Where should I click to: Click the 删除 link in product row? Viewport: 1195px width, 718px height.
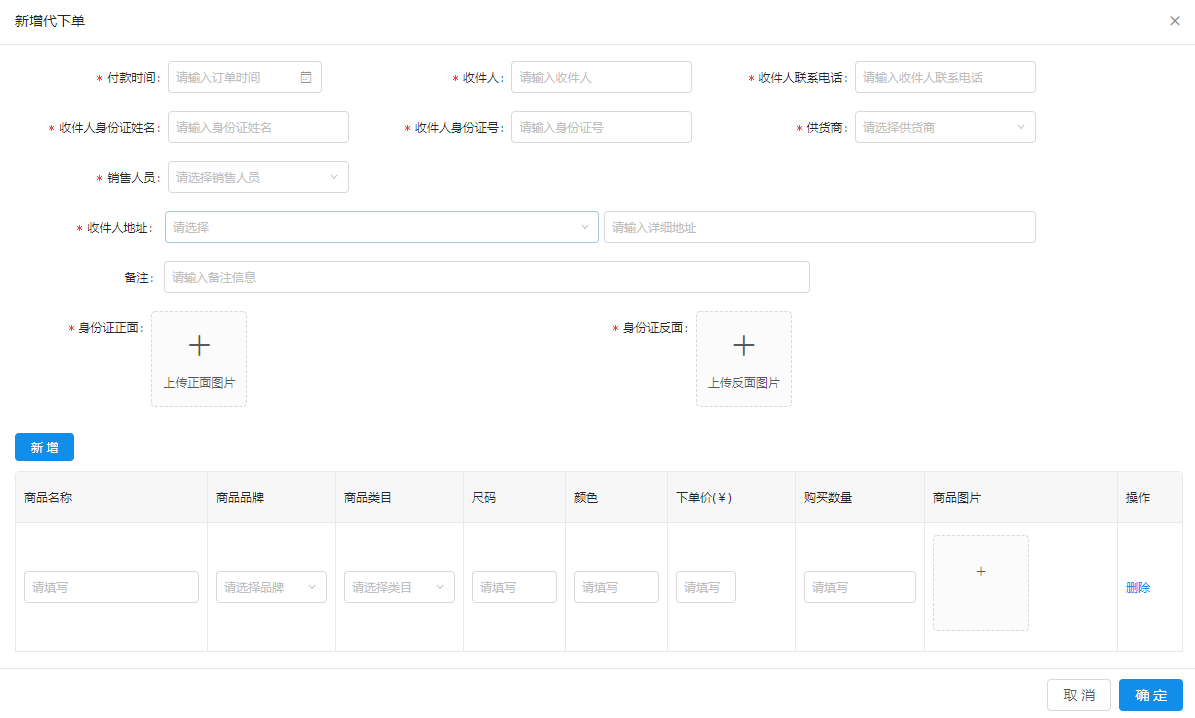click(x=1138, y=588)
